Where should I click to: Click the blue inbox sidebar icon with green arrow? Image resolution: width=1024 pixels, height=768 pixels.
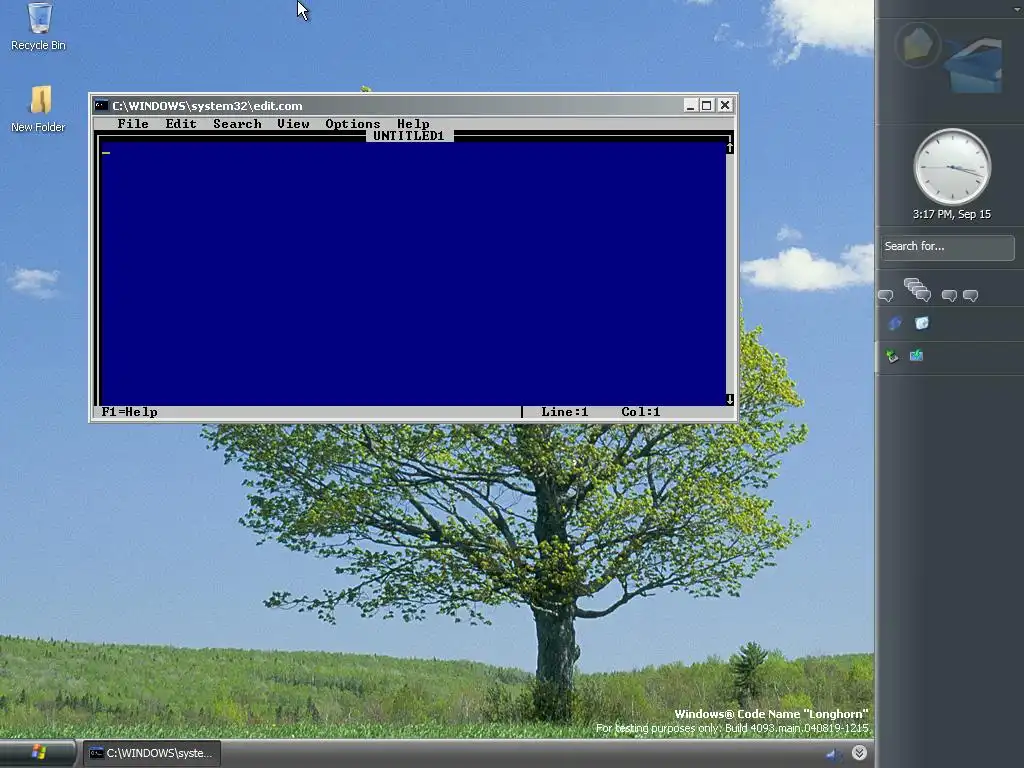click(x=916, y=355)
